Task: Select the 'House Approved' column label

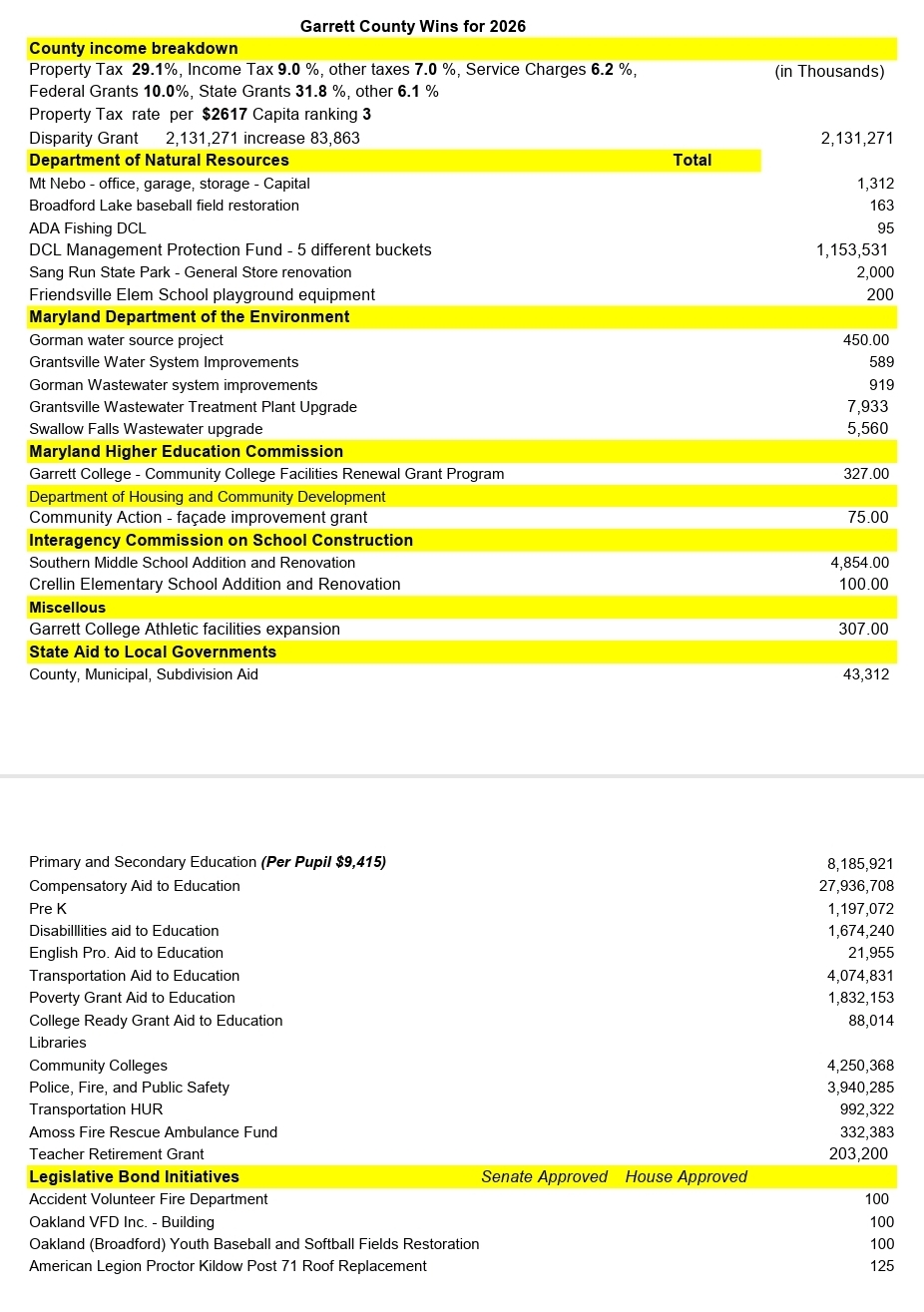Action: tap(686, 1176)
